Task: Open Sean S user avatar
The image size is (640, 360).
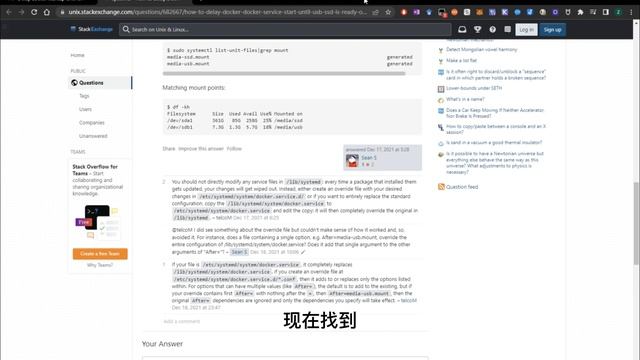Action: [x=352, y=160]
